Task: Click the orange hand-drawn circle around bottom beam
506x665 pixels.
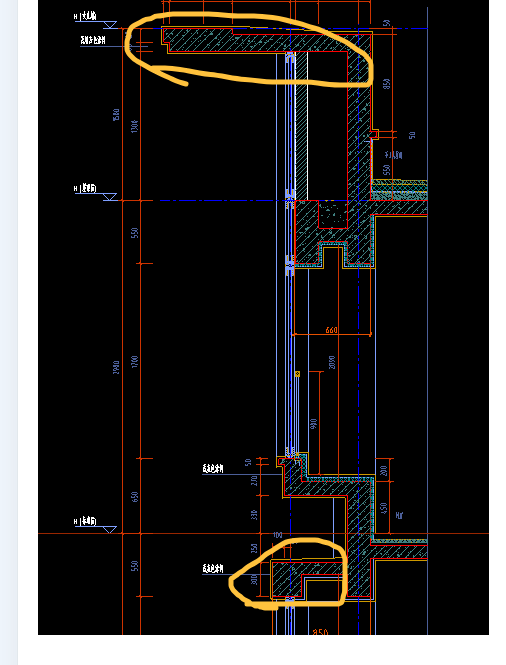Action: 289,574
